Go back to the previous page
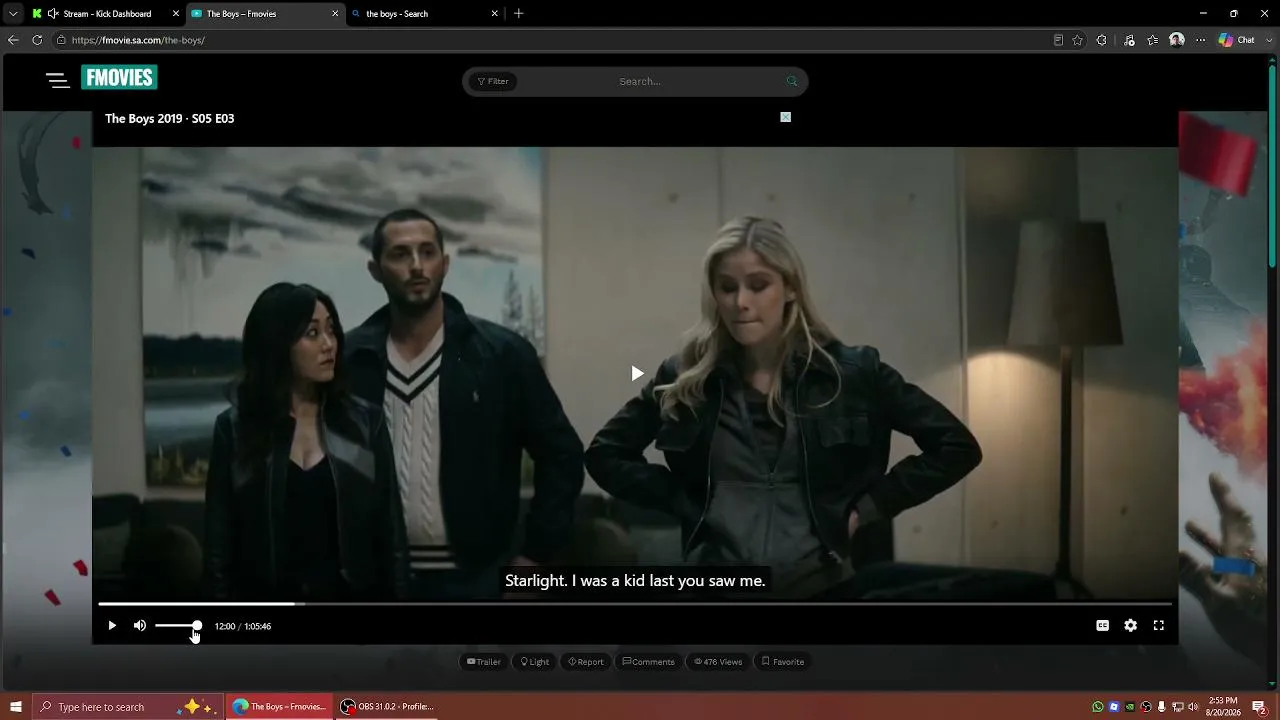This screenshot has height=720, width=1280. [13, 40]
